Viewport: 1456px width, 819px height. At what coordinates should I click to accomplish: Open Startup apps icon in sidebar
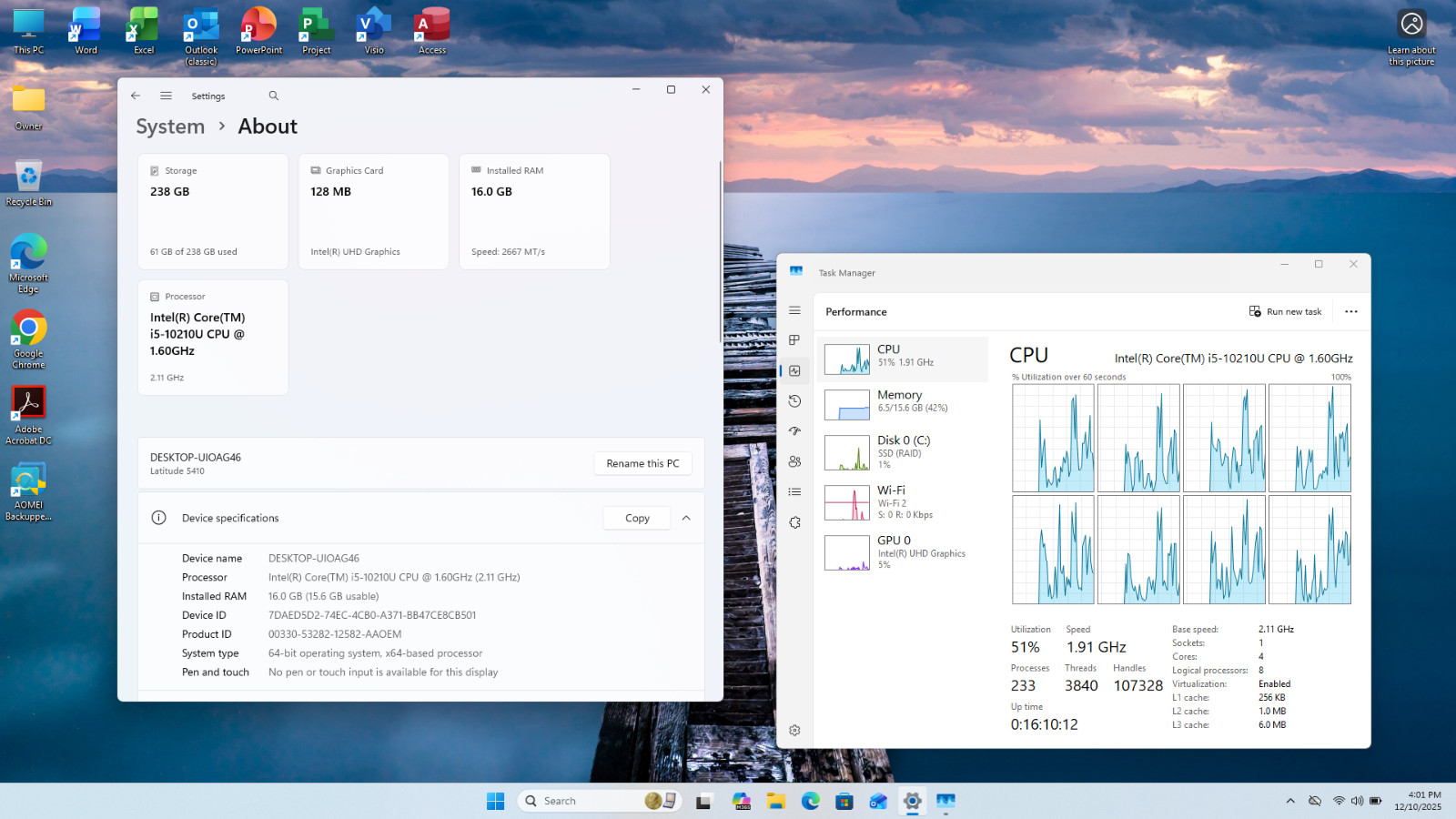click(x=794, y=431)
